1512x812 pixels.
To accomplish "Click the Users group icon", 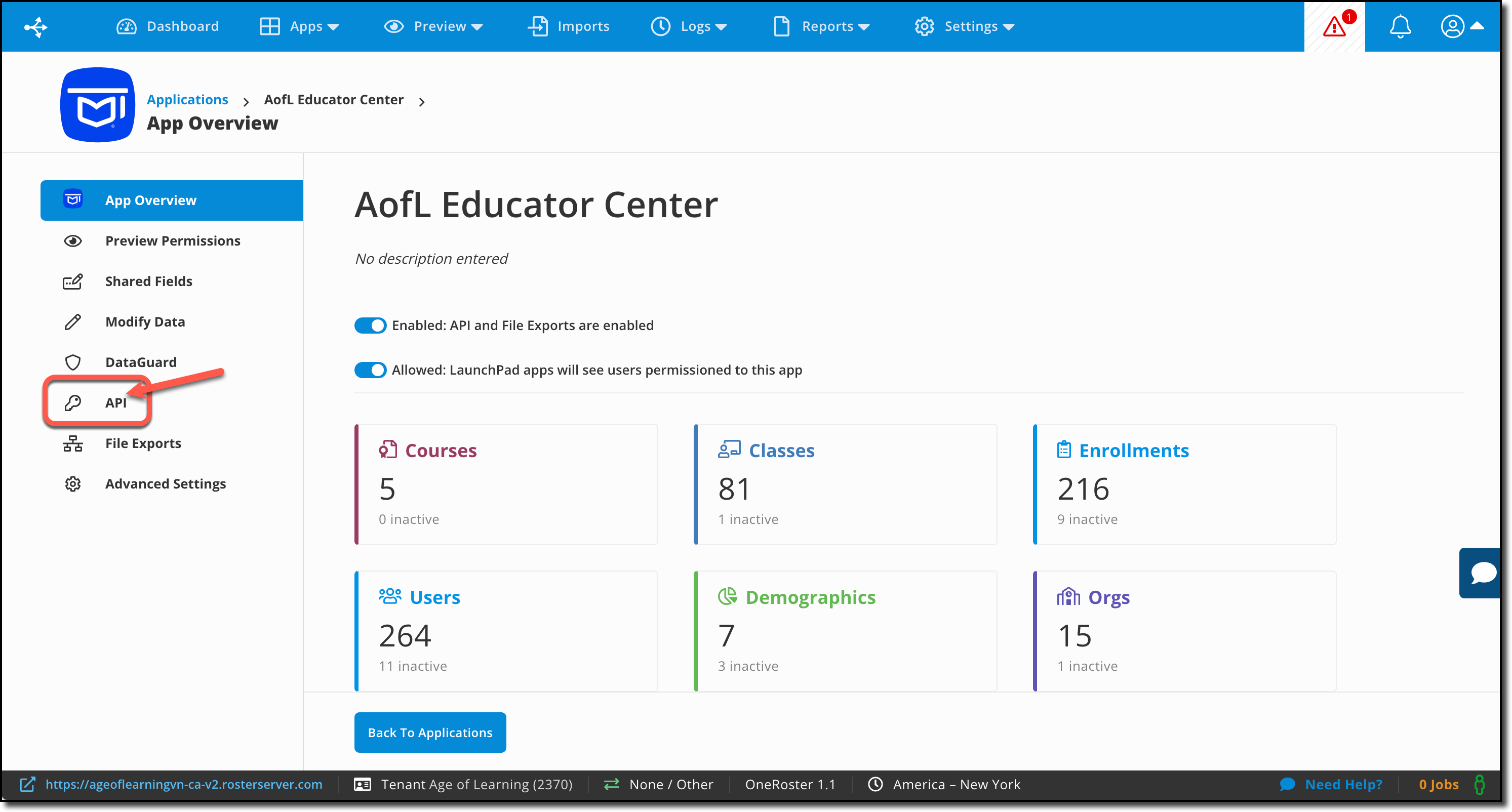I will (390, 596).
